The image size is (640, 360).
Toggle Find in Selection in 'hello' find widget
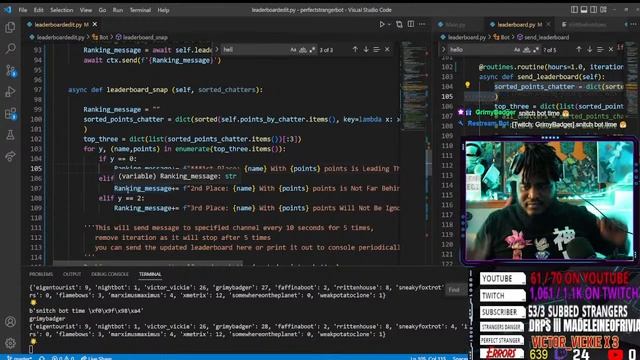600,49
